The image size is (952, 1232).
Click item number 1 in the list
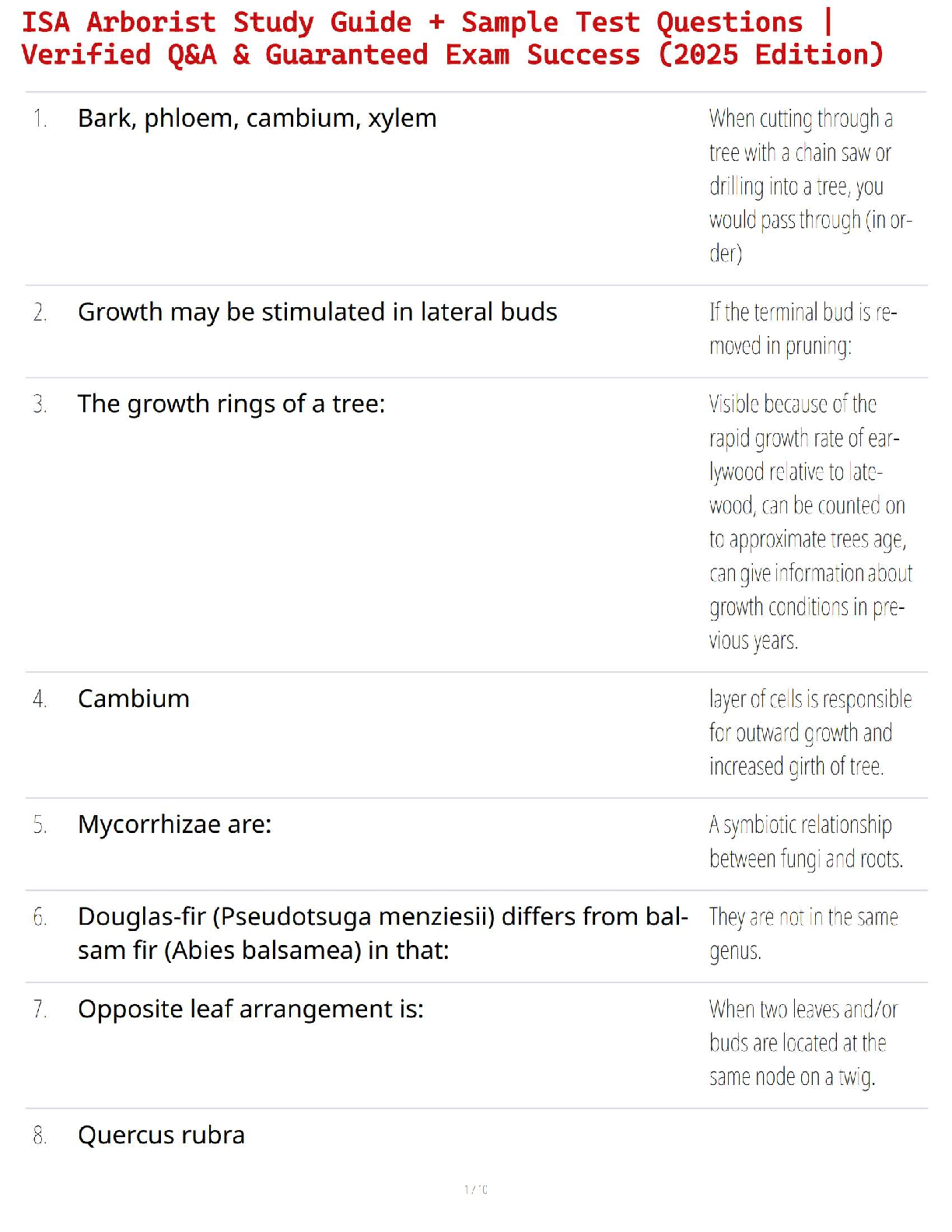coord(40,119)
